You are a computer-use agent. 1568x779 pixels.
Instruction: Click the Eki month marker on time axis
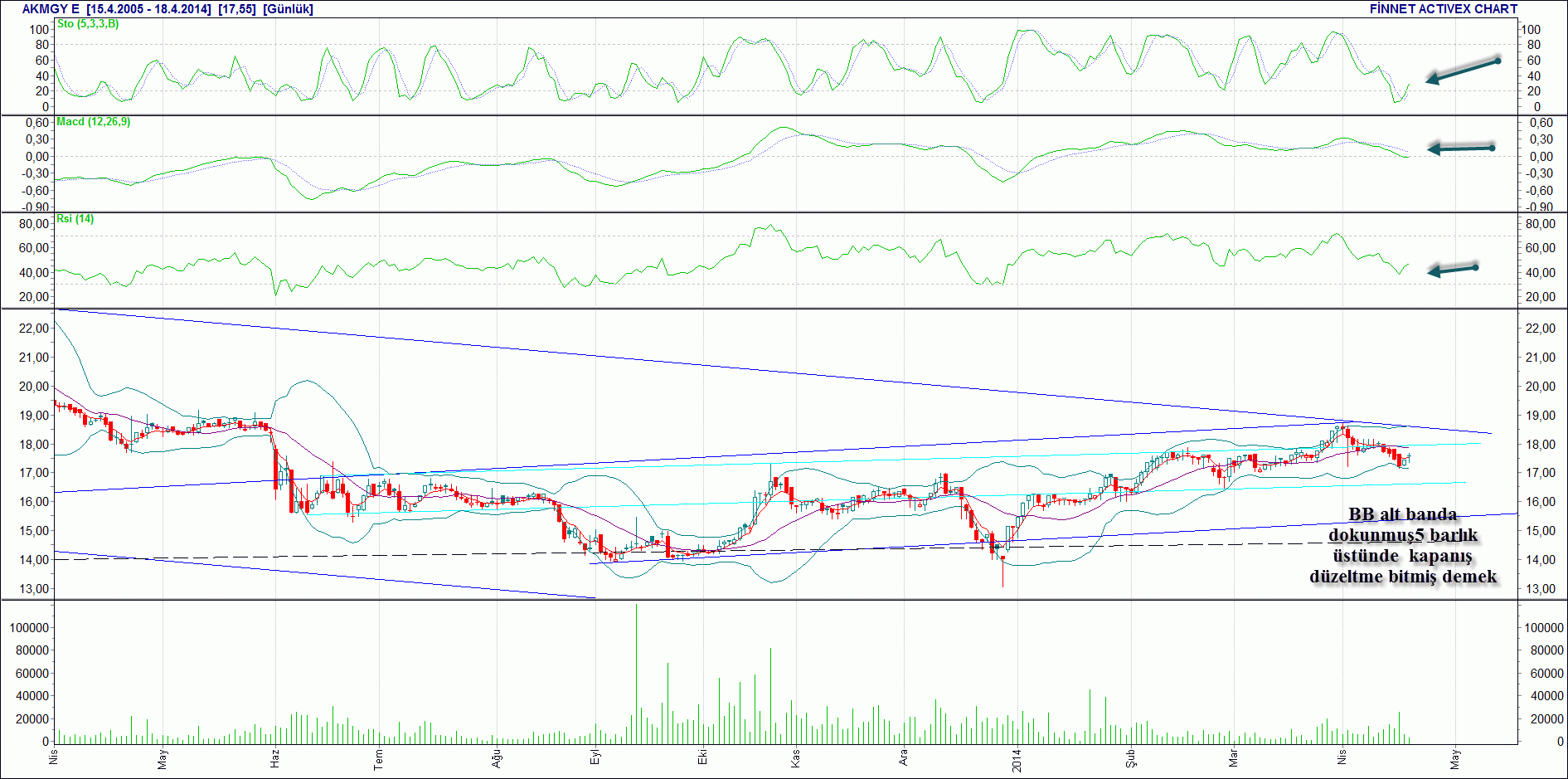point(702,757)
